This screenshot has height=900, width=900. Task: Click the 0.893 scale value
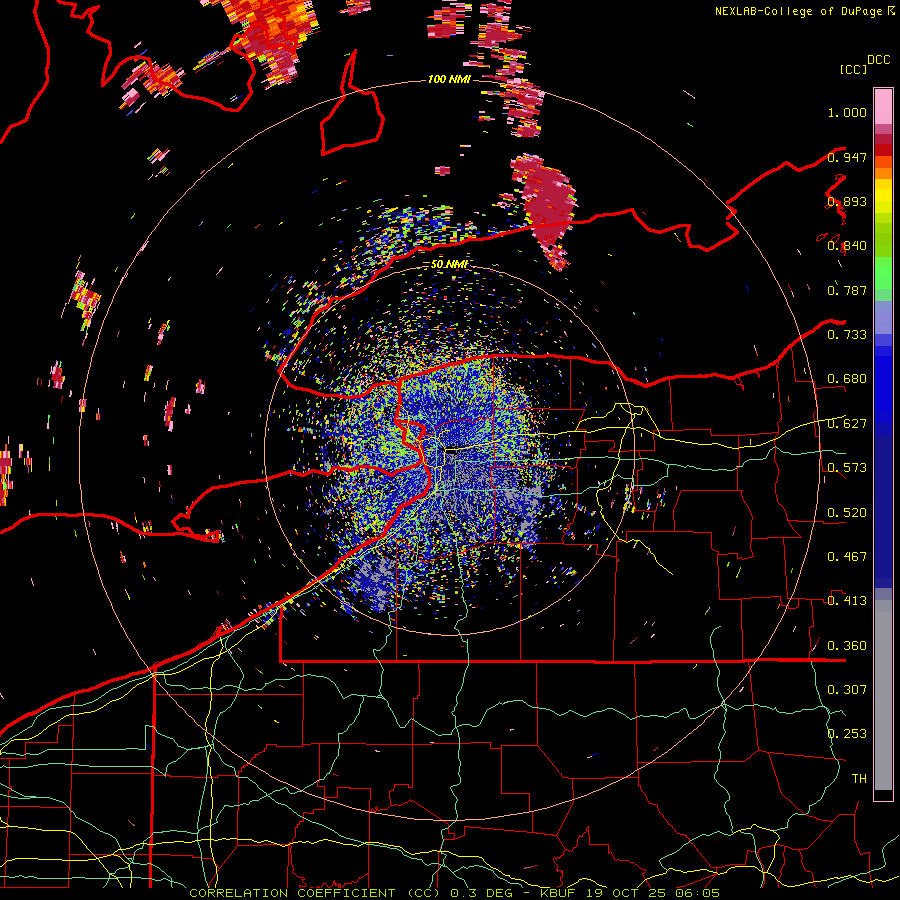coord(847,201)
